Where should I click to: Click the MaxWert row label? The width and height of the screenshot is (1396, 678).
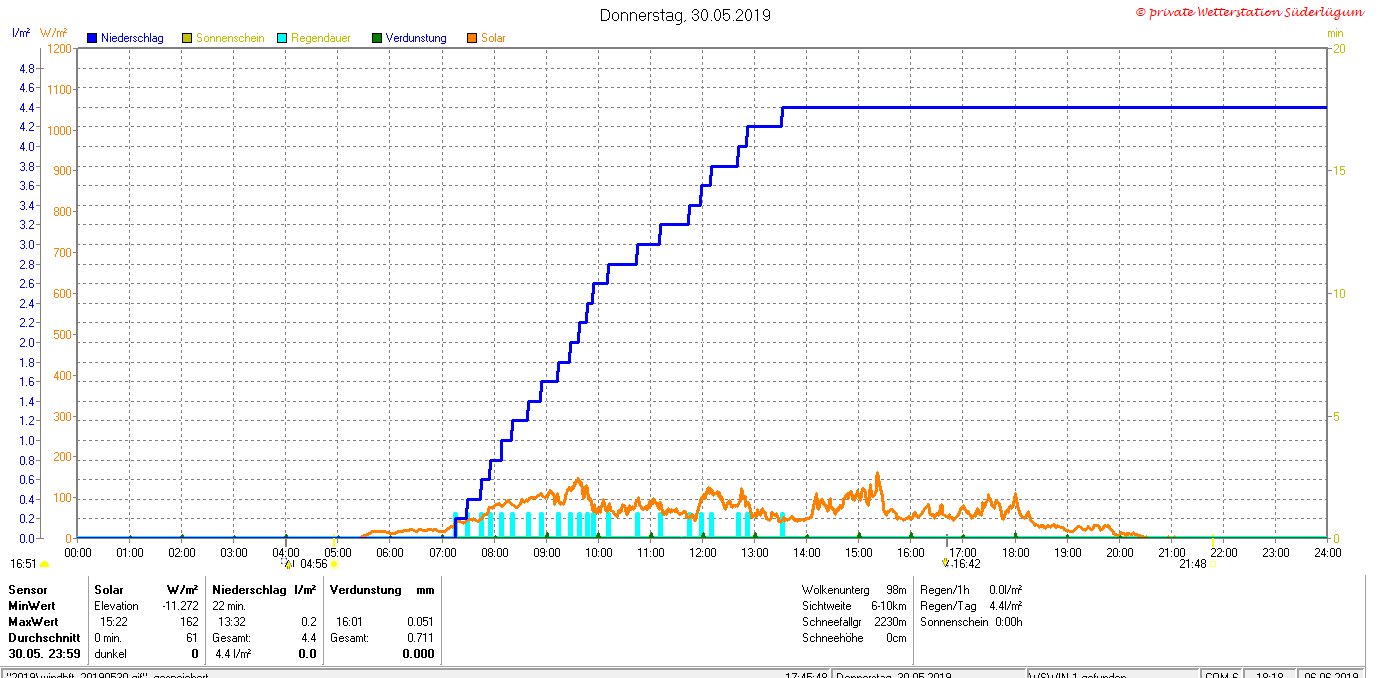point(33,622)
